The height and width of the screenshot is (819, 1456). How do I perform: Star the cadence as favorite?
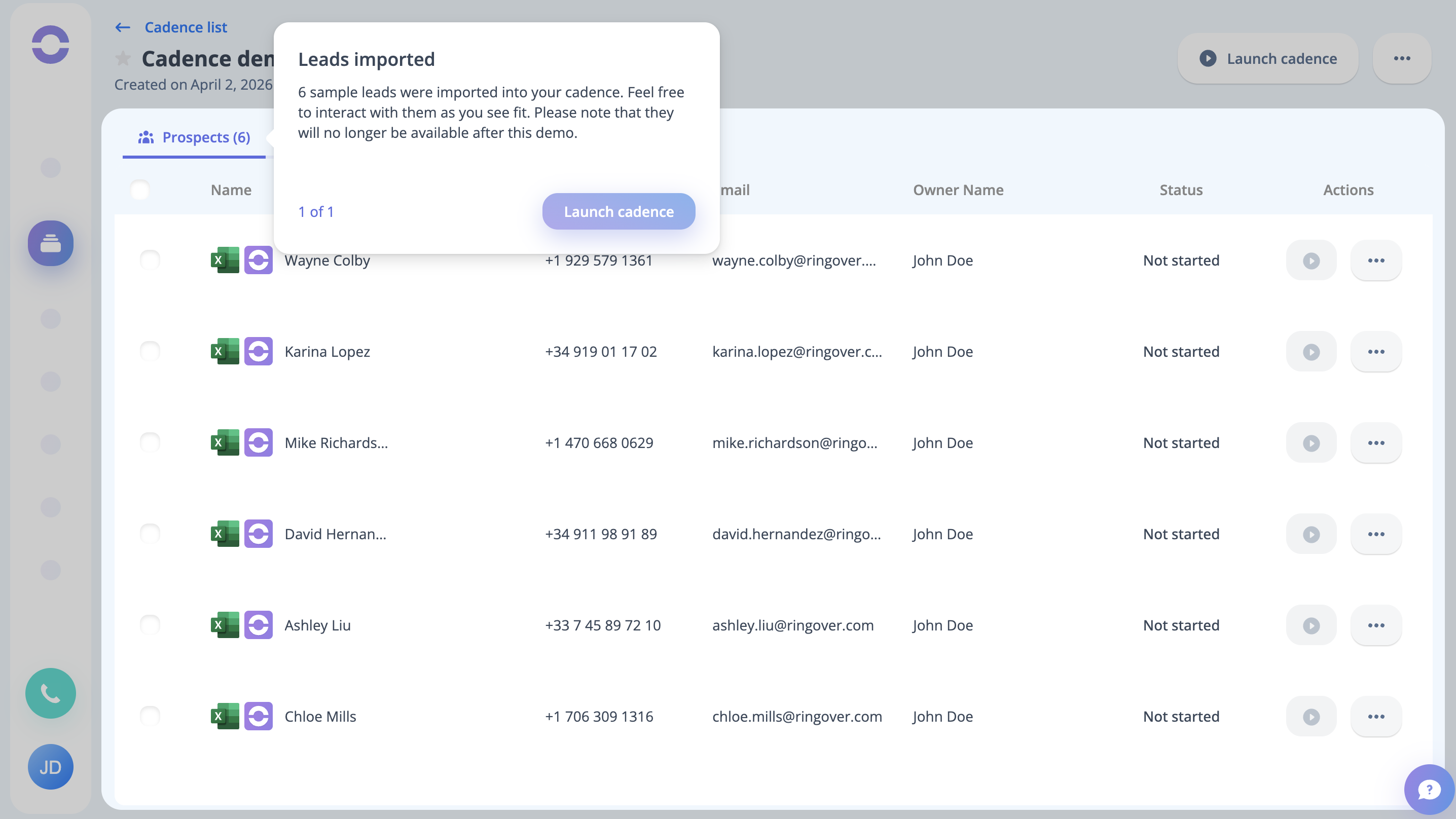123,58
